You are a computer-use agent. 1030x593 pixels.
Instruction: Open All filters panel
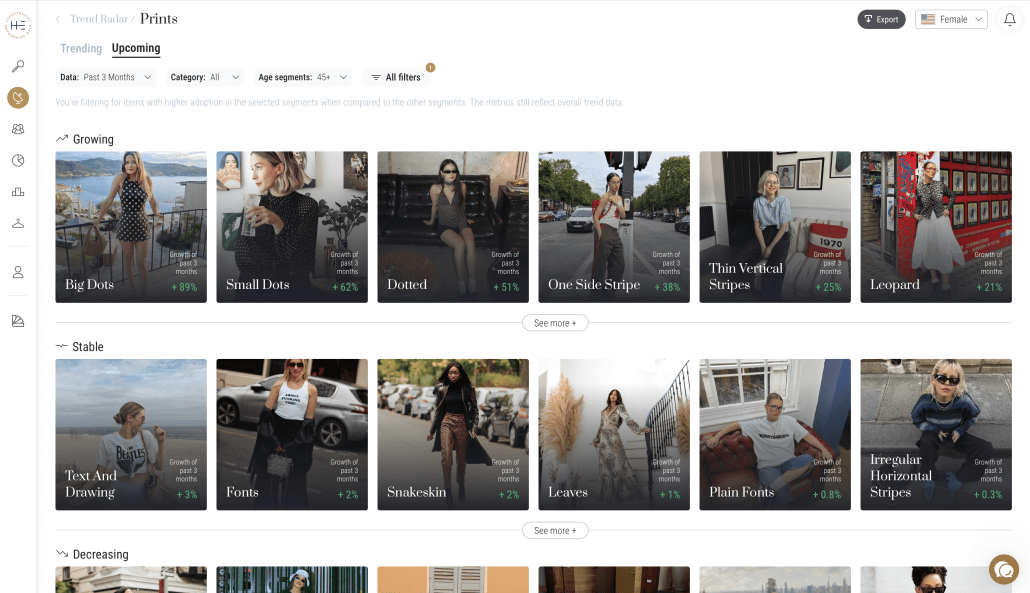396,77
